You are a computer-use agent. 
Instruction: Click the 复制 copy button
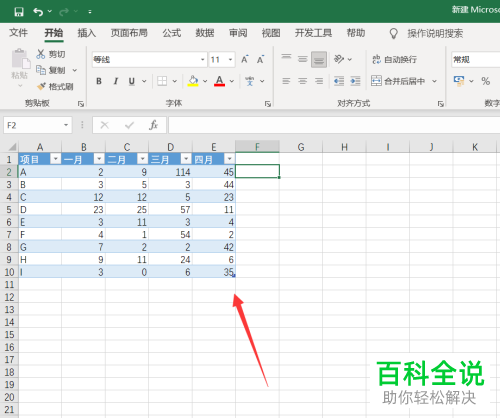(51, 70)
